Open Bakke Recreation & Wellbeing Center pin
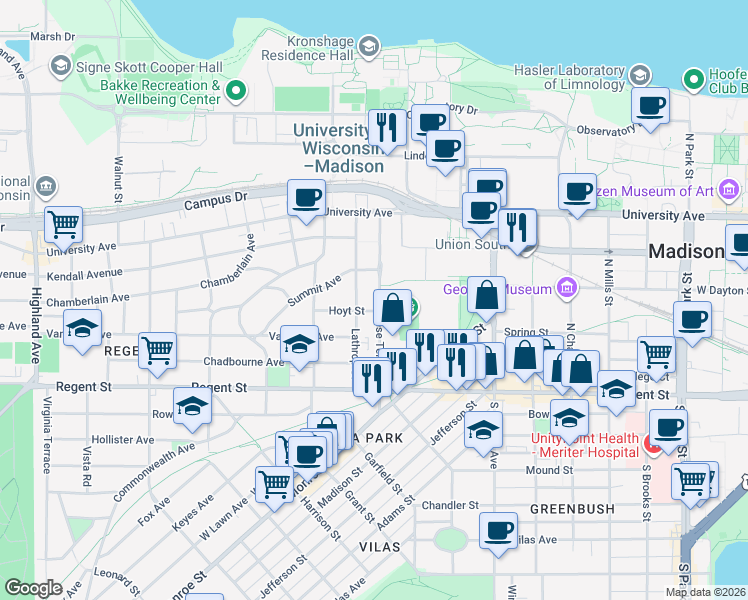Image resolution: width=748 pixels, height=600 pixels. [x=236, y=90]
